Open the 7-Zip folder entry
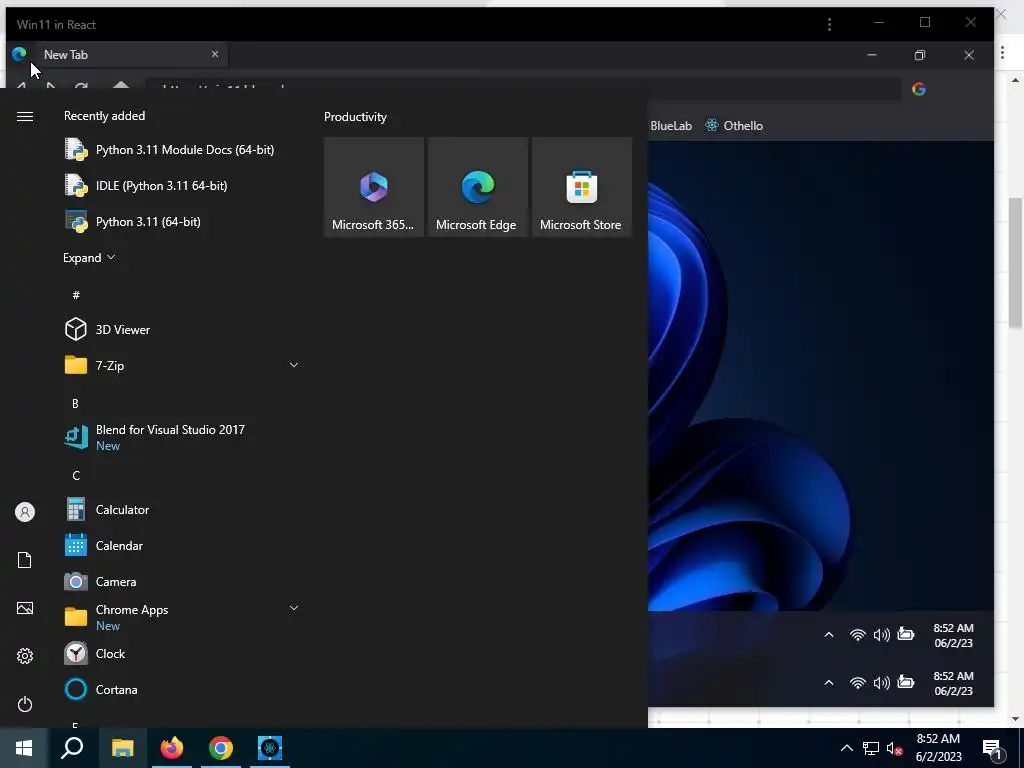Image resolution: width=1024 pixels, height=768 pixels. (181, 365)
